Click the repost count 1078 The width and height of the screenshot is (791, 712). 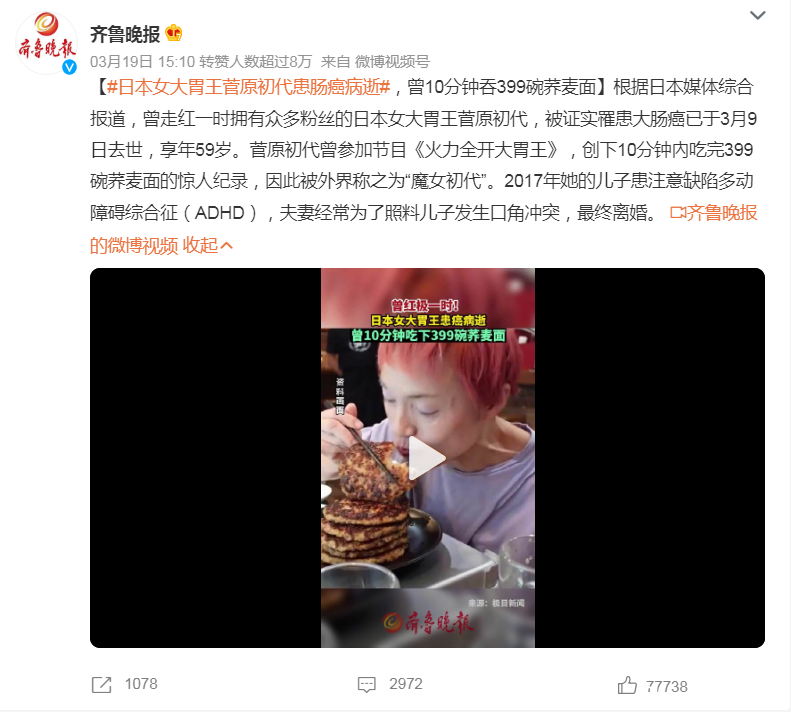[141, 684]
